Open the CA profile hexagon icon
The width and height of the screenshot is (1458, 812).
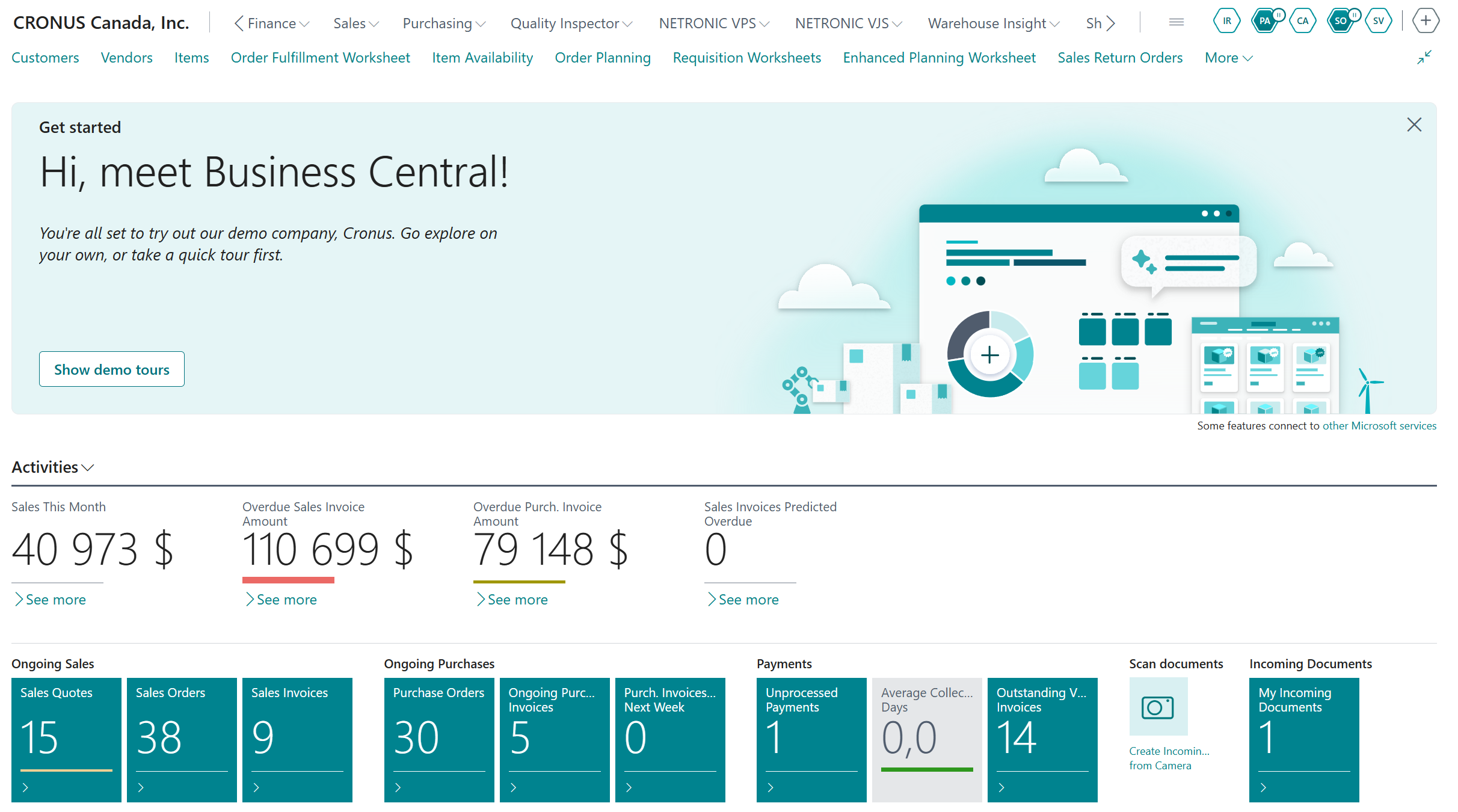pyautogui.click(x=1303, y=22)
